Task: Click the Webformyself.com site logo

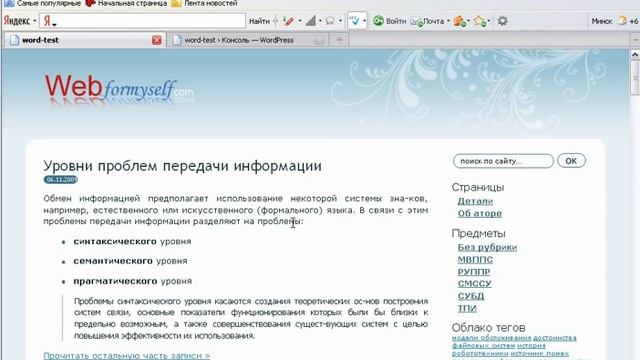Action: (x=119, y=89)
